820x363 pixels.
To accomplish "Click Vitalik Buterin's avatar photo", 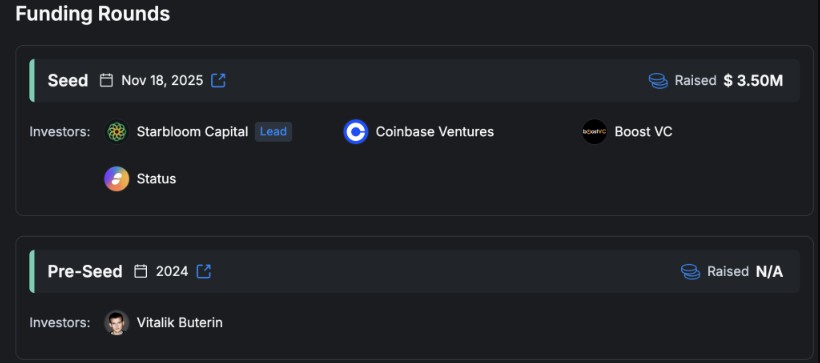I will point(117,323).
